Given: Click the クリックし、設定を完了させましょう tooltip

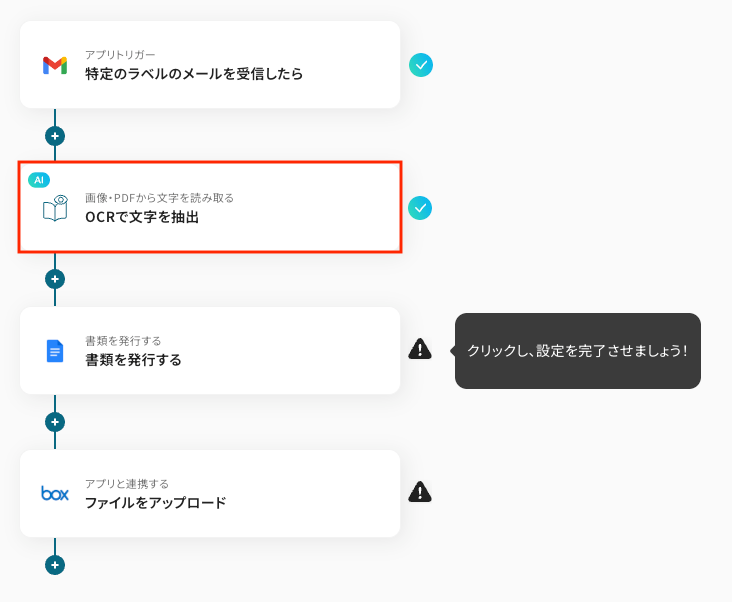Looking at the screenshot, I should click(x=577, y=351).
